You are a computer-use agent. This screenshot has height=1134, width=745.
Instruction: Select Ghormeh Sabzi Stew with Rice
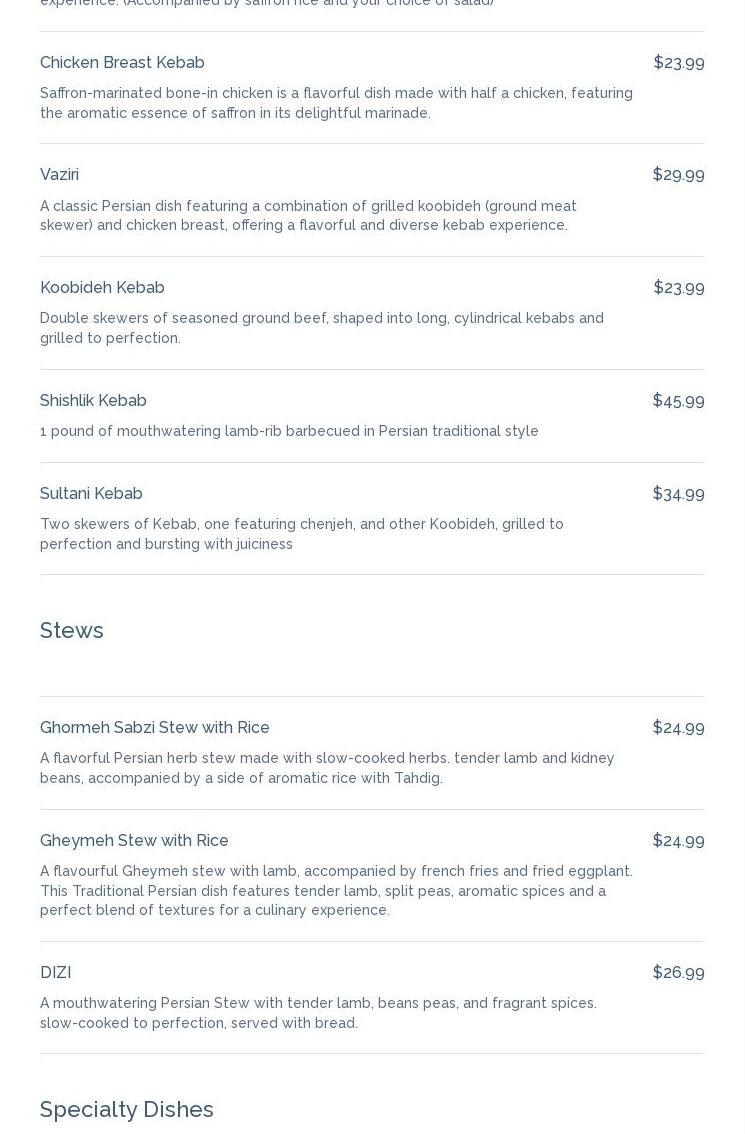point(155,728)
